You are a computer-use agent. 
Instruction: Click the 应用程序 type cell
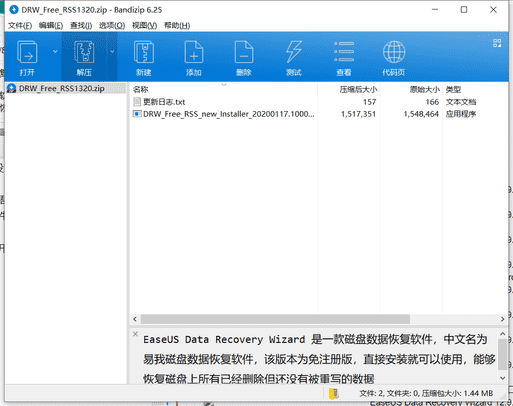click(x=461, y=114)
